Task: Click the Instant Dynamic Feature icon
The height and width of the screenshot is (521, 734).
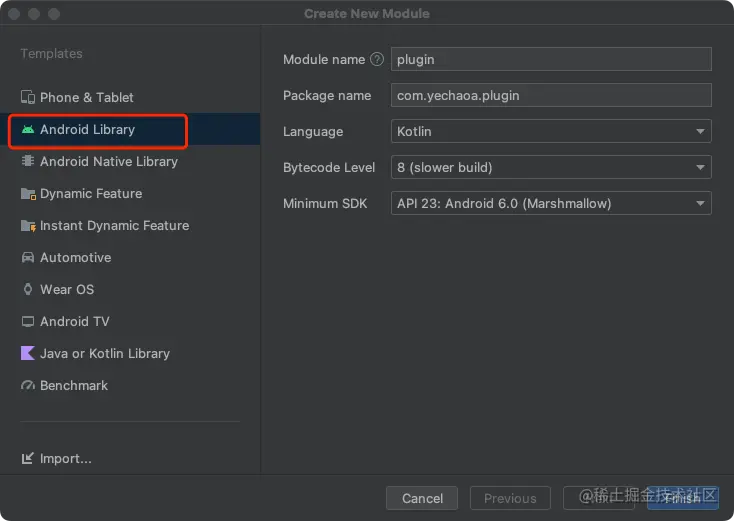Action: point(28,226)
